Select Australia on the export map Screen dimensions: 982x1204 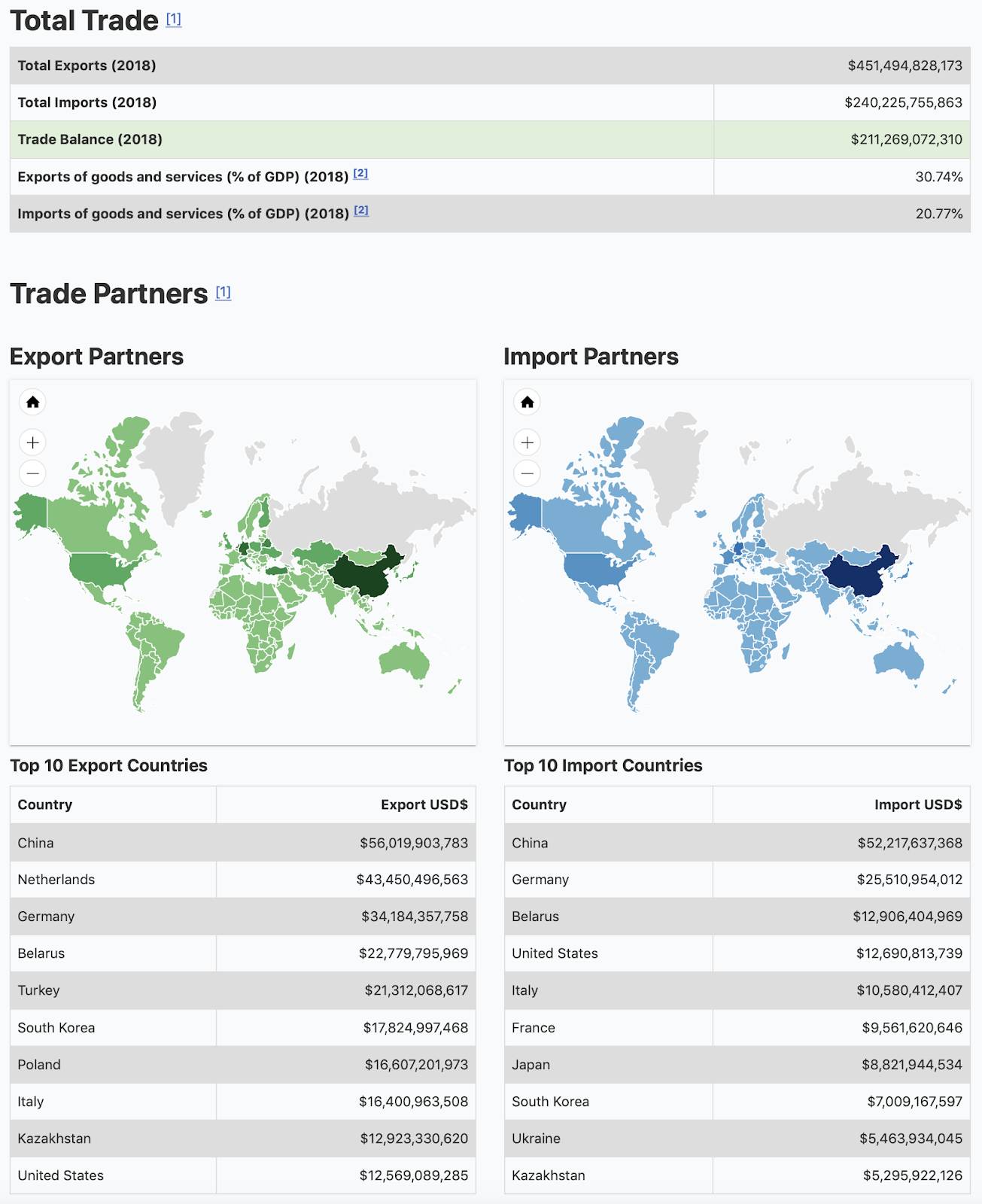[403, 661]
